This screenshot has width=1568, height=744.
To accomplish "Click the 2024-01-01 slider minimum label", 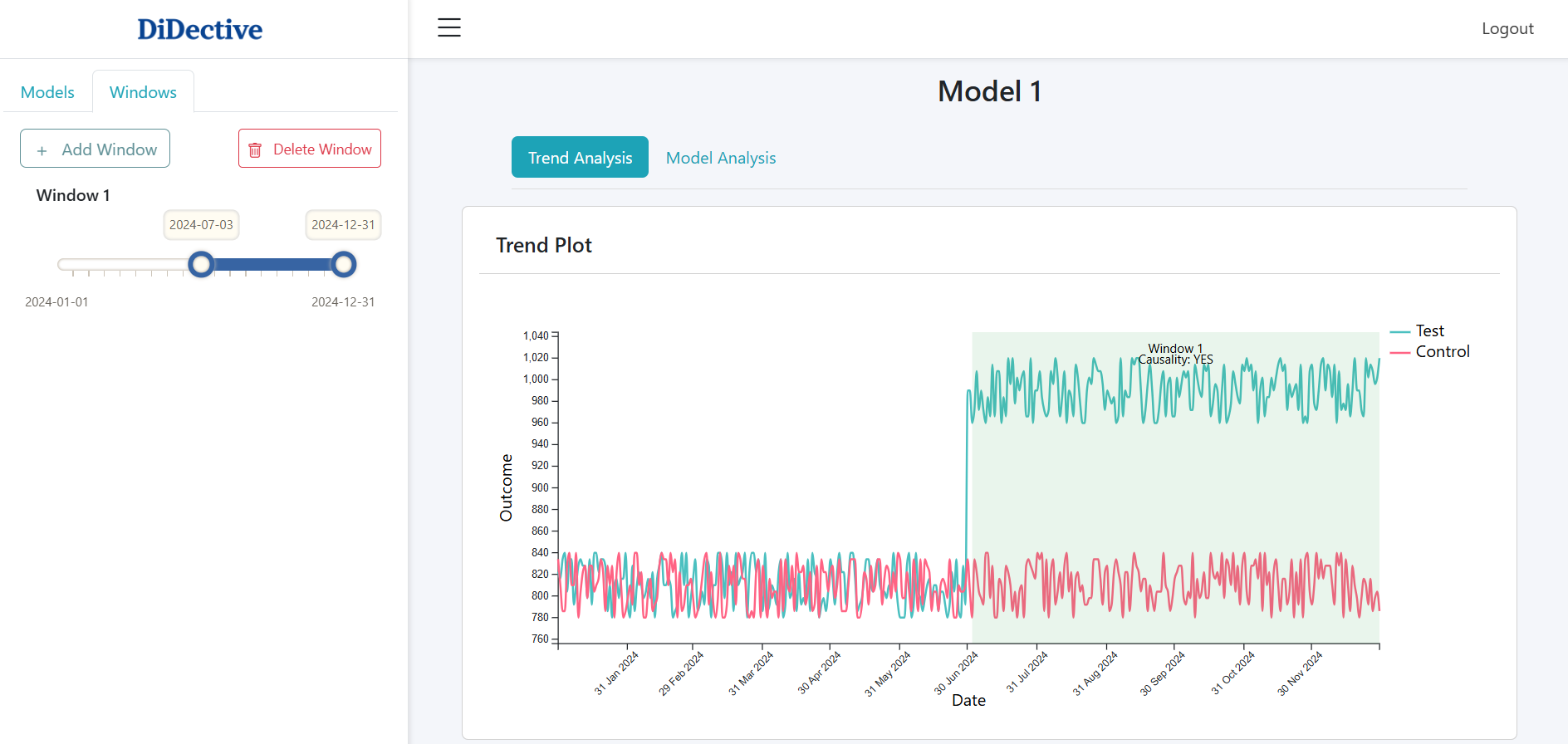I will coord(56,302).
